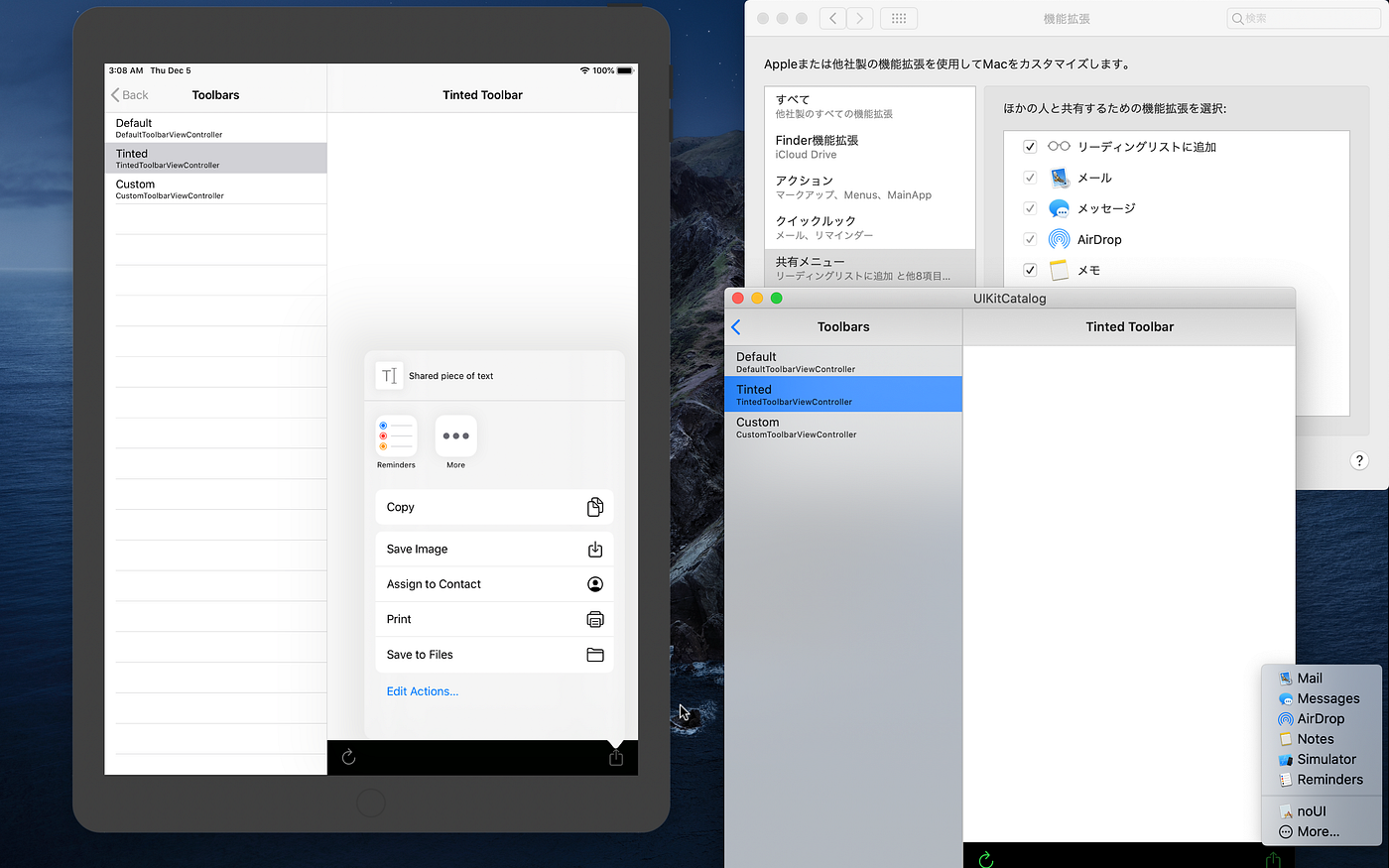Choose noUI from the share menu
Viewport: 1389px width, 868px height.
coord(1321,811)
